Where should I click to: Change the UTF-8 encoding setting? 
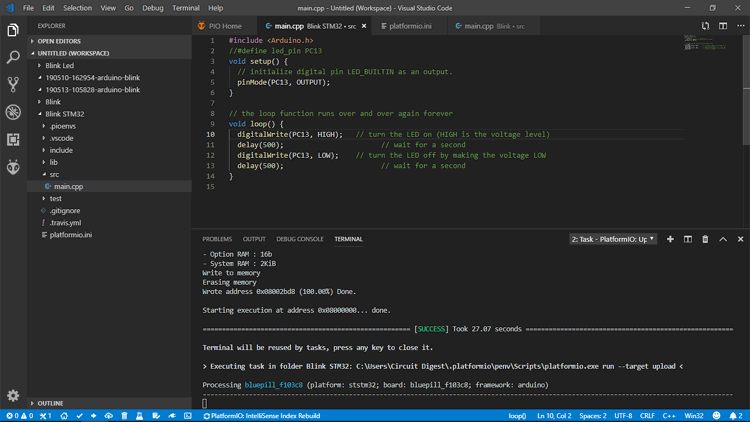pyautogui.click(x=623, y=416)
